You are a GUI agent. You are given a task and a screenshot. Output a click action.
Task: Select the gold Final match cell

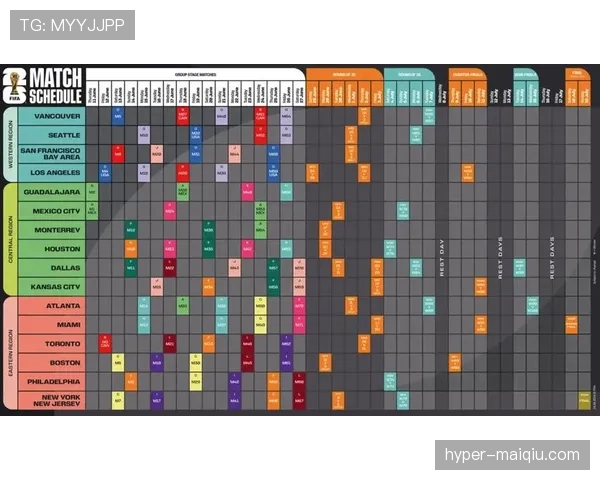click(x=584, y=401)
